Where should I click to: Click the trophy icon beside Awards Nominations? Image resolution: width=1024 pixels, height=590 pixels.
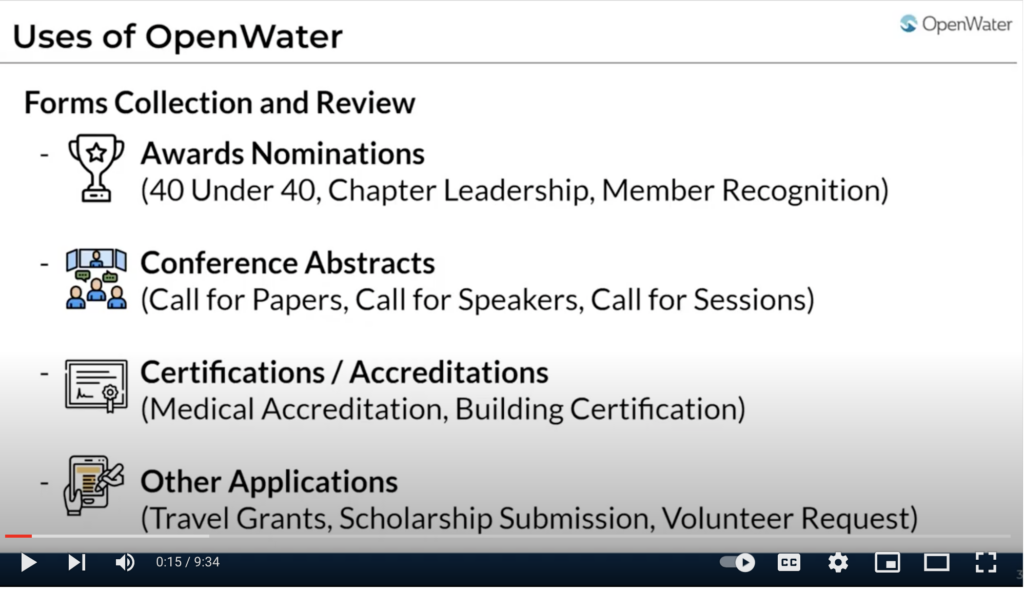(x=96, y=168)
